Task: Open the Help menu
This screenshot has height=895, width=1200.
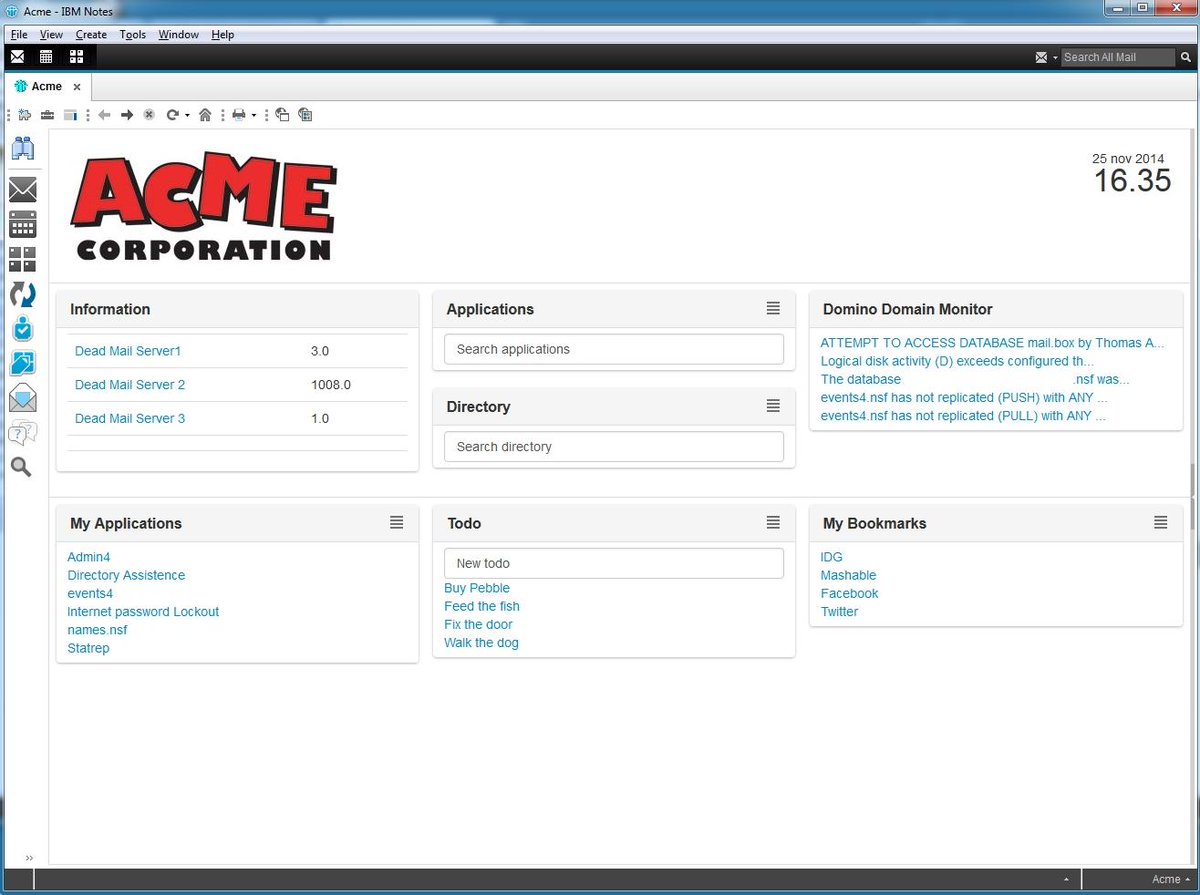Action: point(222,34)
